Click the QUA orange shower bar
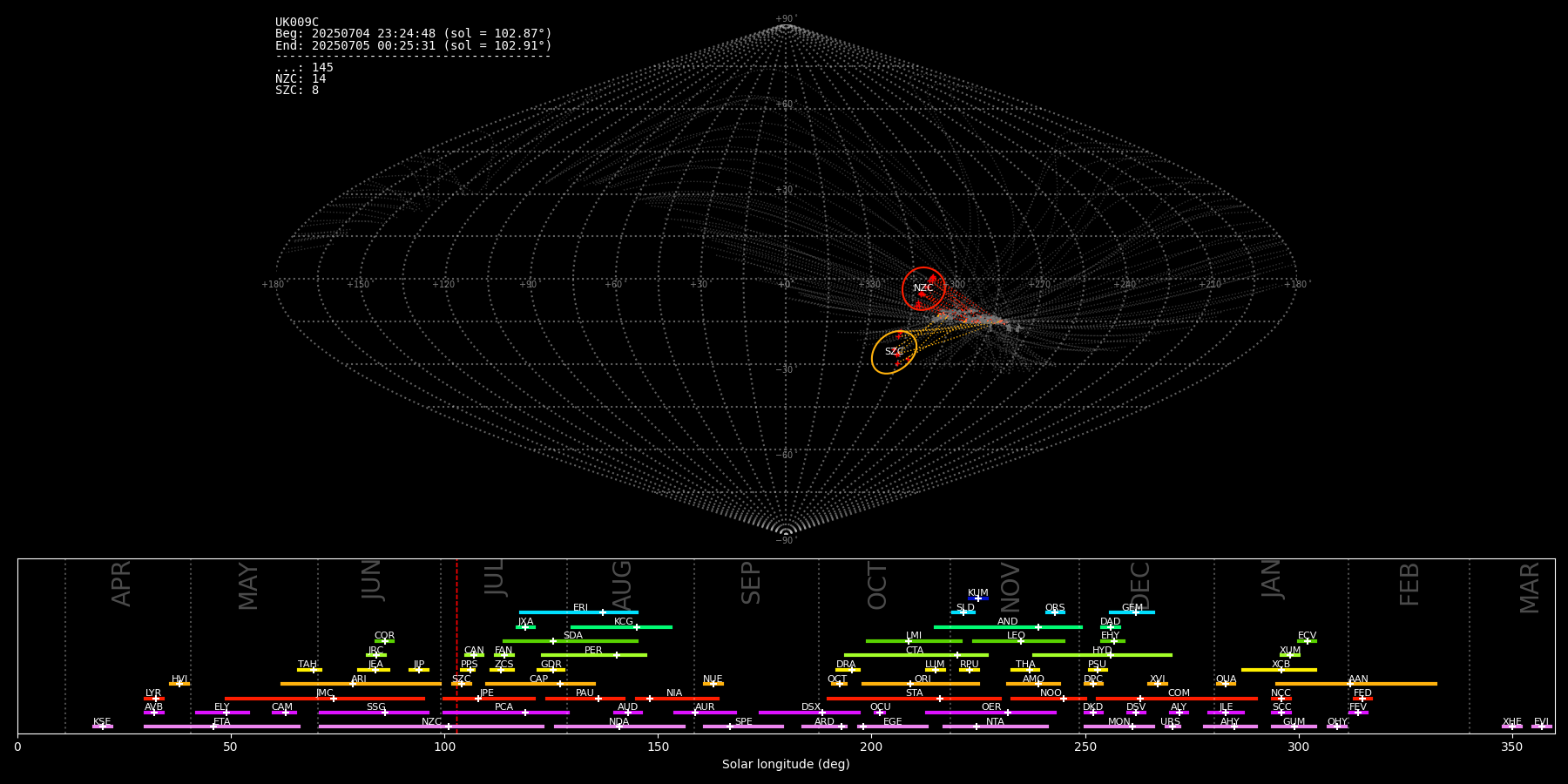Image resolution: width=1568 pixels, height=784 pixels. tap(1226, 684)
